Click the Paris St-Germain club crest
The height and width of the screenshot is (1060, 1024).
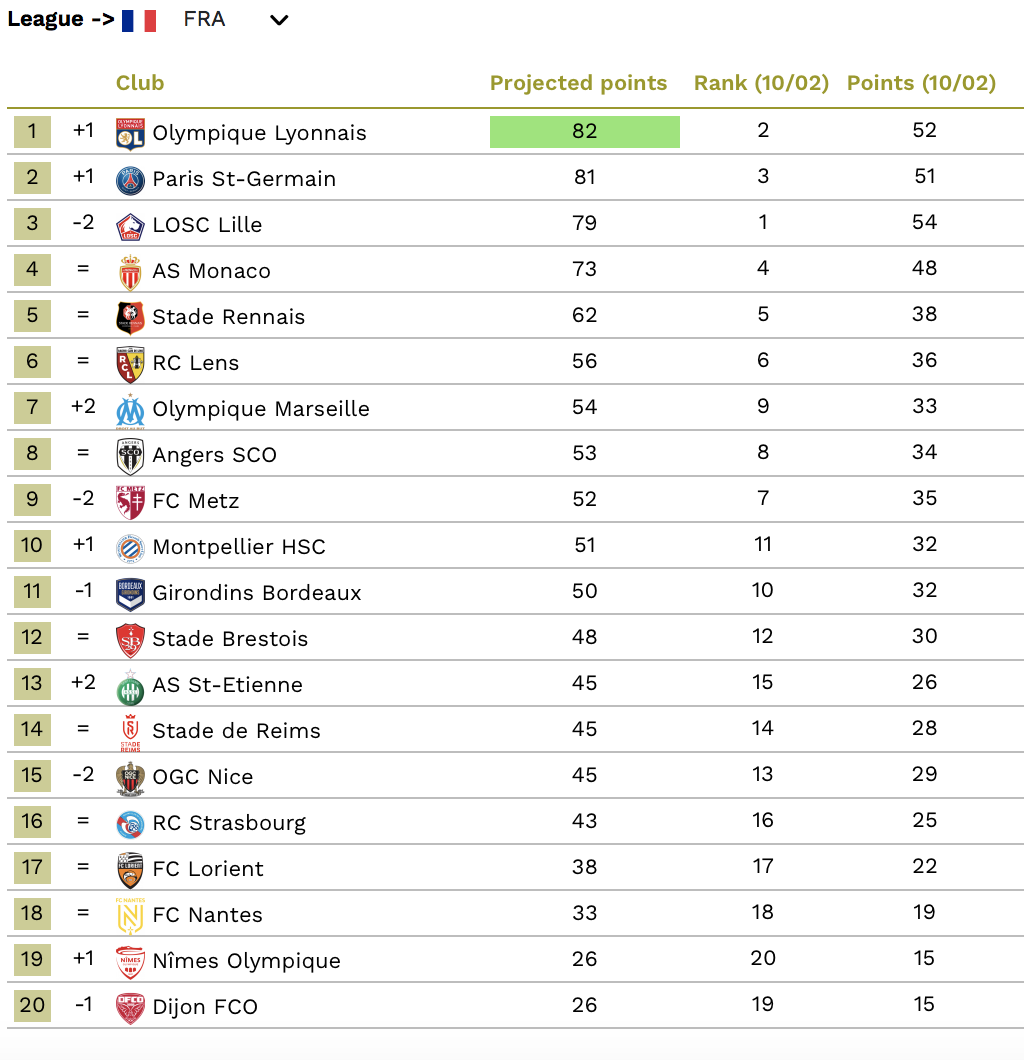130,179
